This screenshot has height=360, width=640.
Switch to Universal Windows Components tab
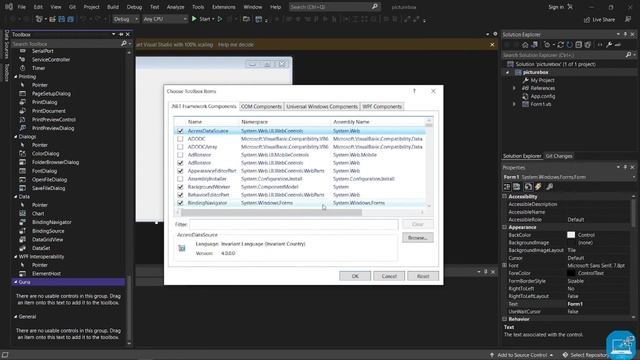pyautogui.click(x=322, y=107)
